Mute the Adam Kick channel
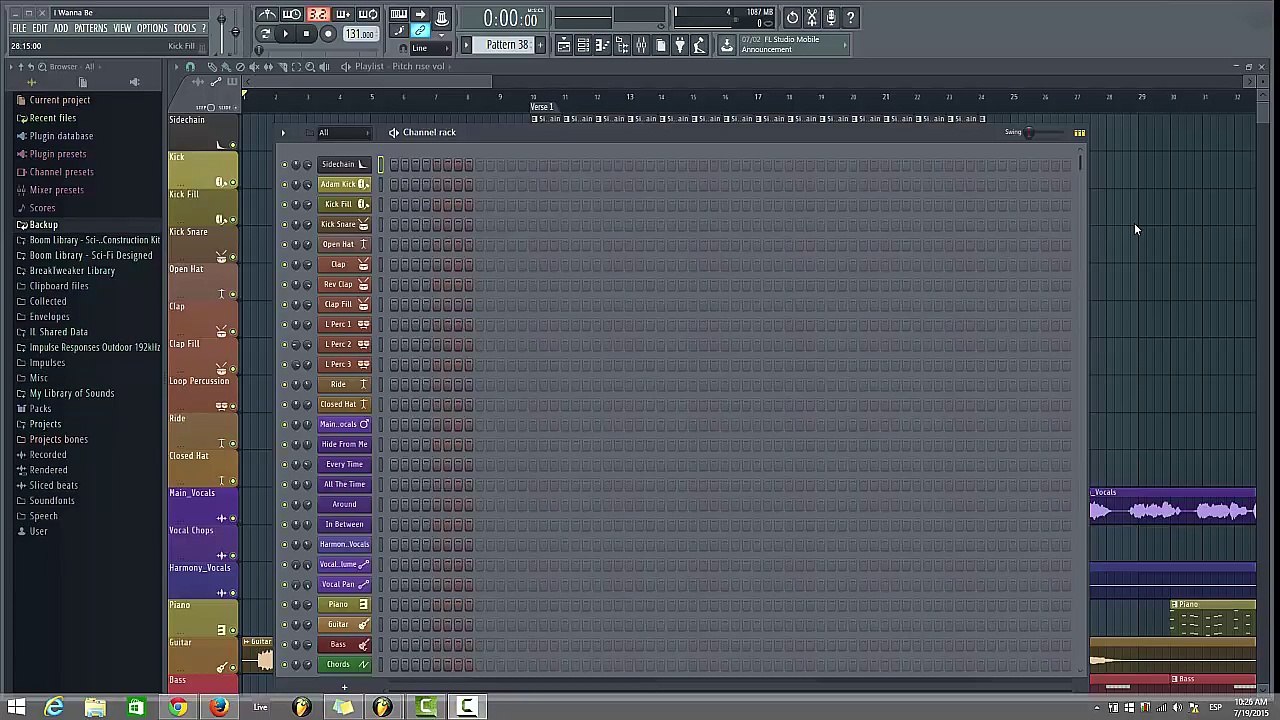The width and height of the screenshot is (1280, 720). click(x=284, y=184)
